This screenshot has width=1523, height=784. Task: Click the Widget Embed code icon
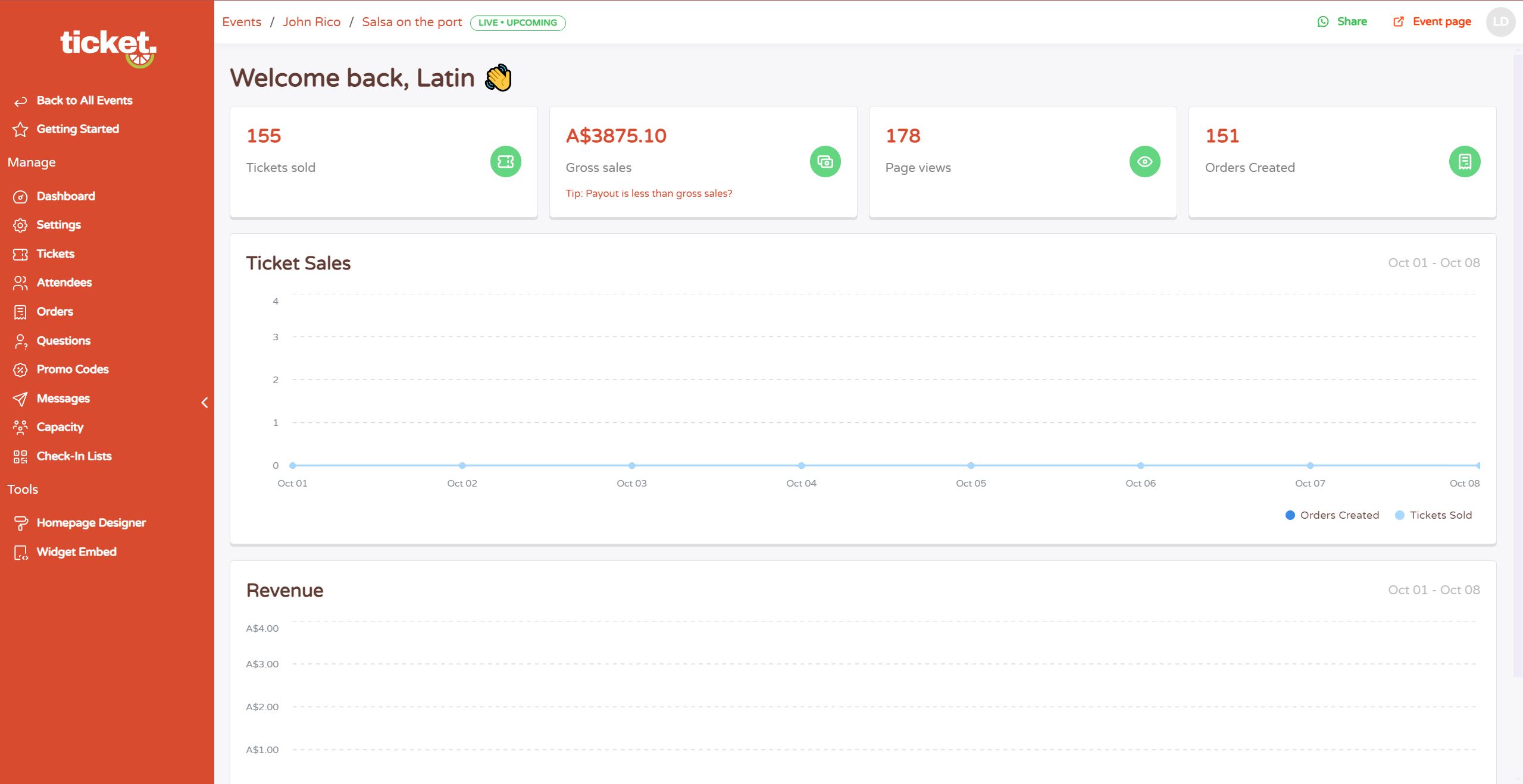20,553
